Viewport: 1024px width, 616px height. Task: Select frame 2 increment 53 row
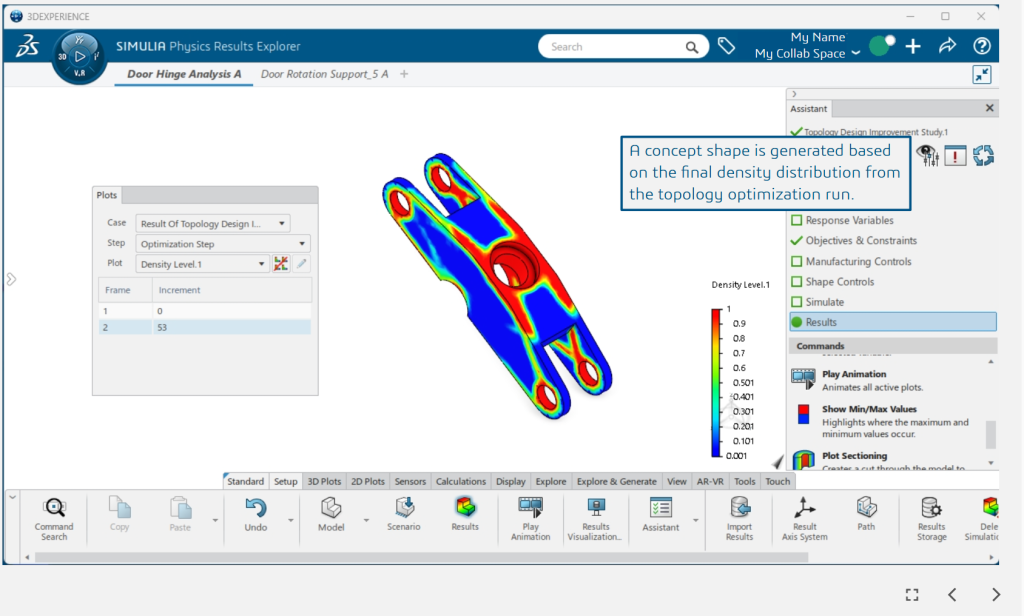(205, 327)
